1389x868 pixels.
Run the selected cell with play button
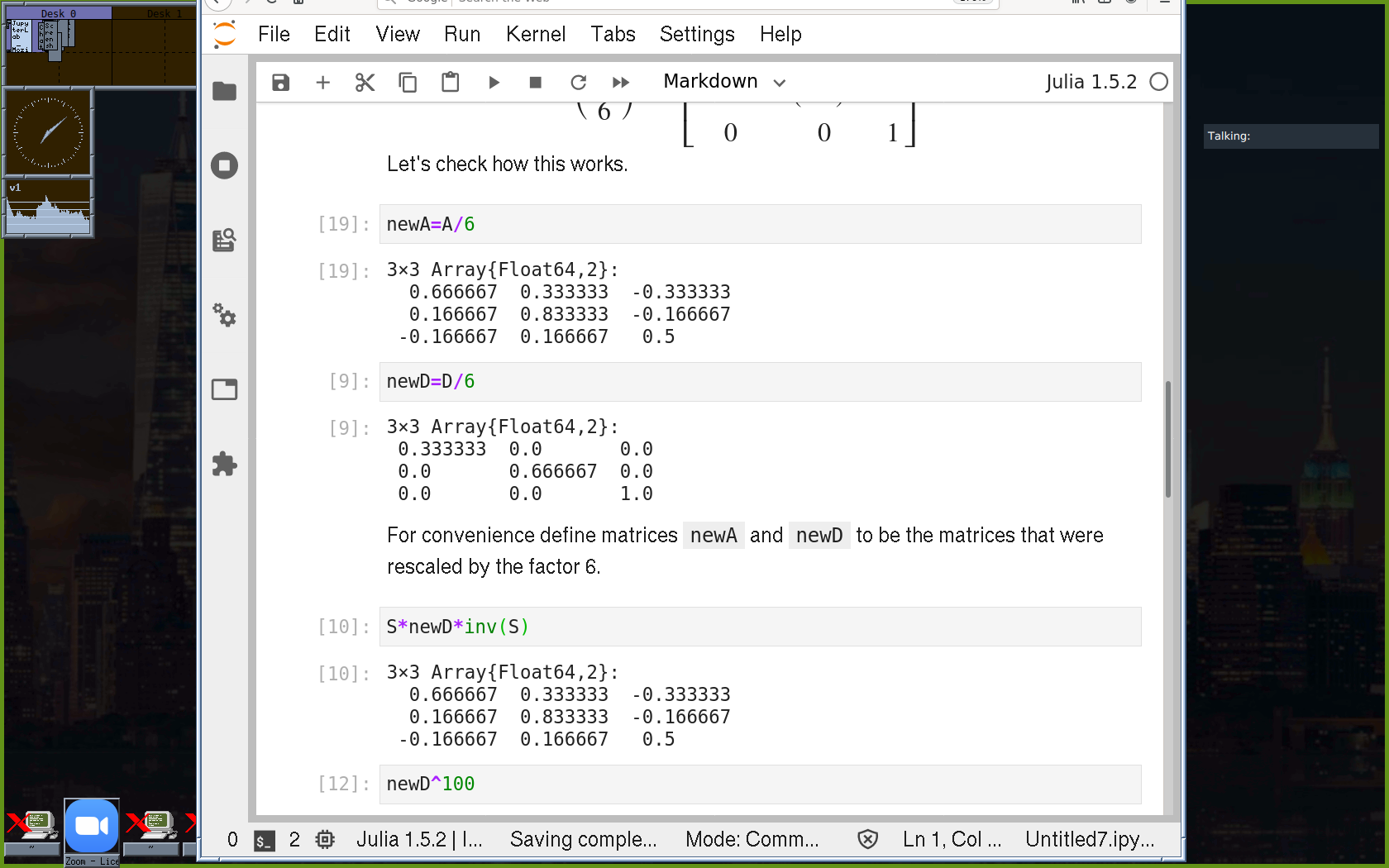[x=494, y=82]
